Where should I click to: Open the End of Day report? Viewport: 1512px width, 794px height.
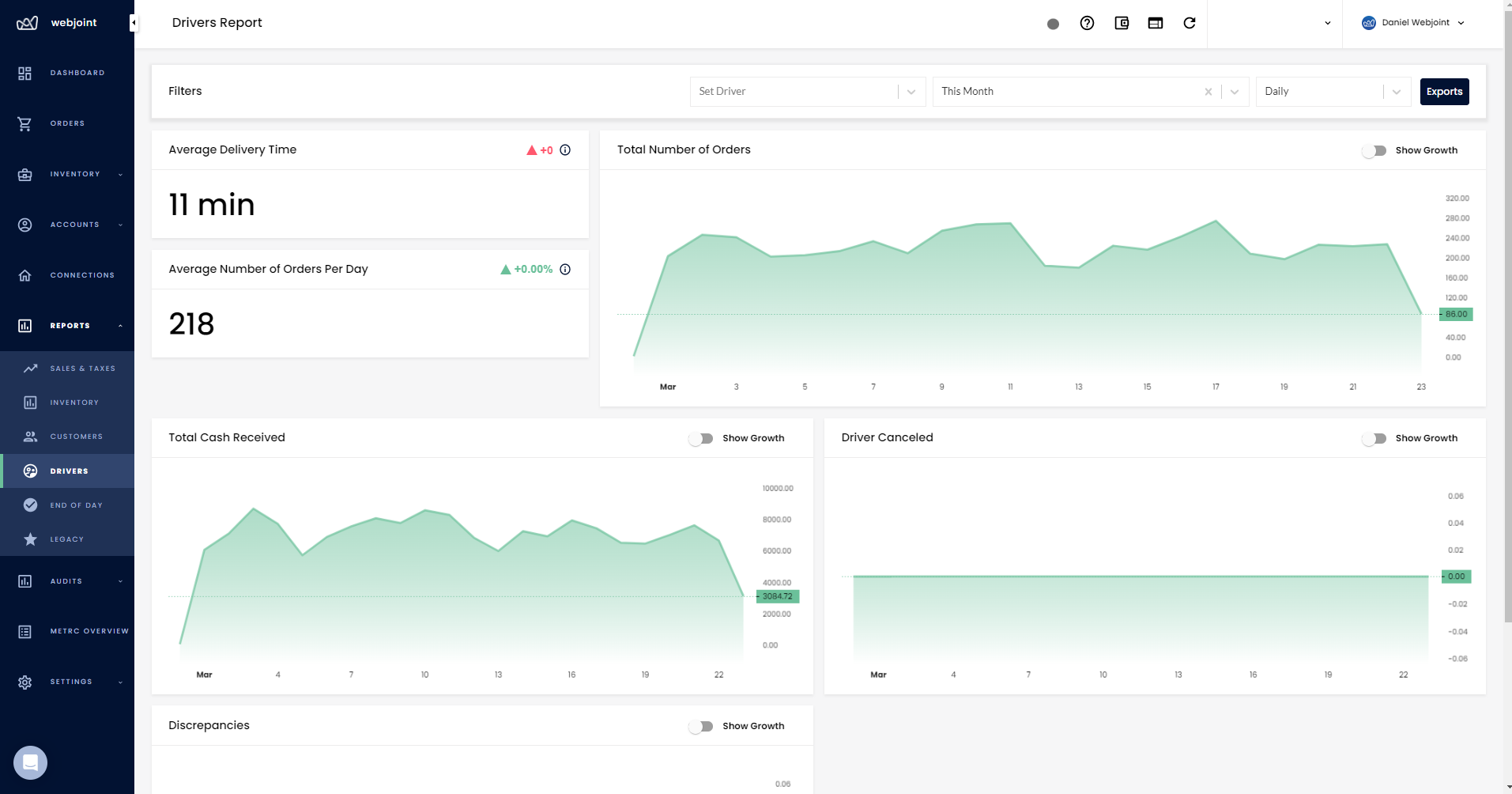tap(76, 505)
